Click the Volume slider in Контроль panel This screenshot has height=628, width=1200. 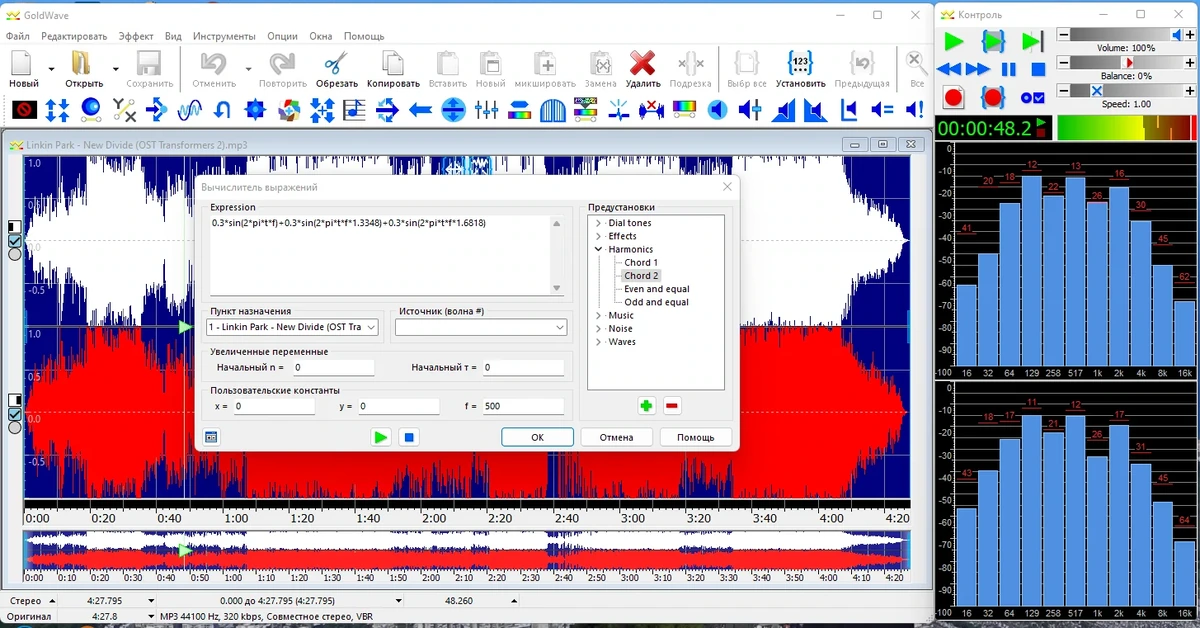pyautogui.click(x=1126, y=35)
